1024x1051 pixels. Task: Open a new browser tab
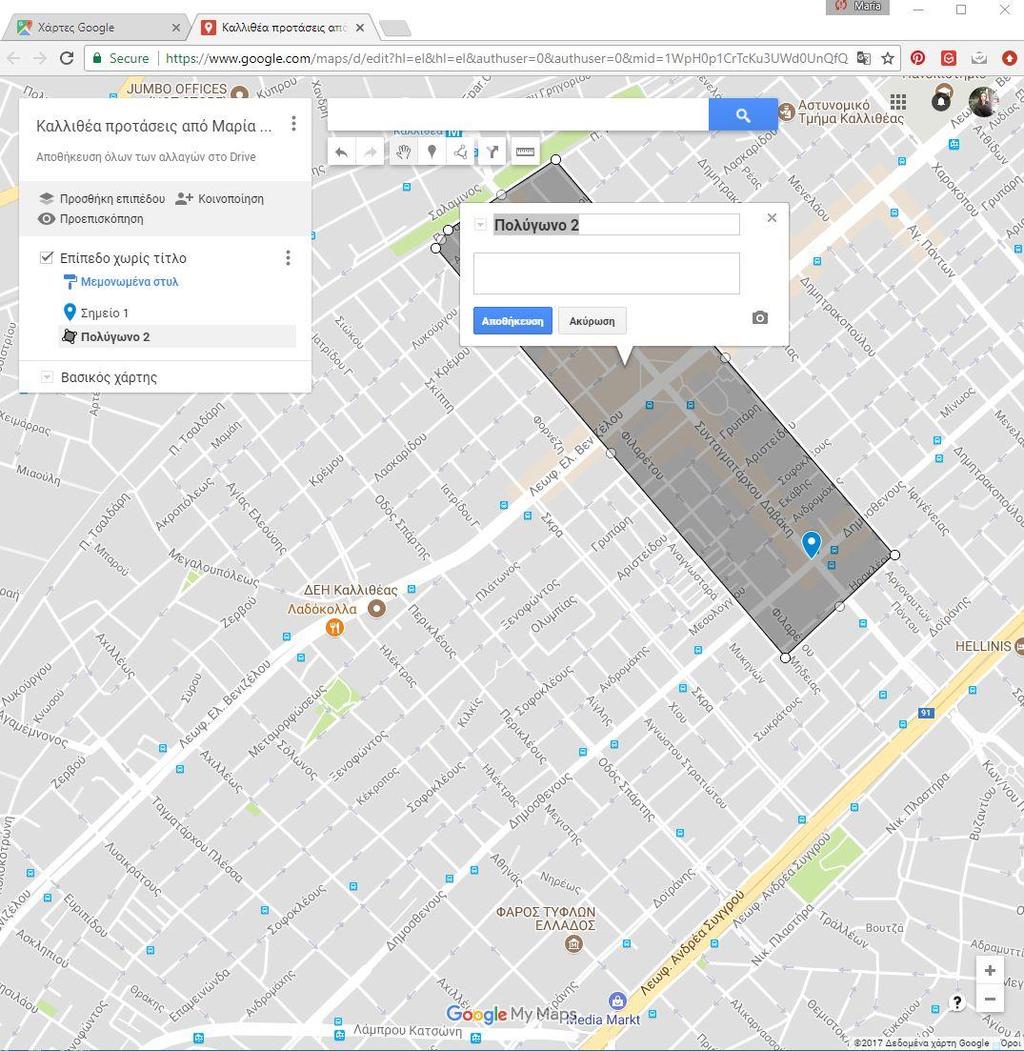click(x=395, y=27)
